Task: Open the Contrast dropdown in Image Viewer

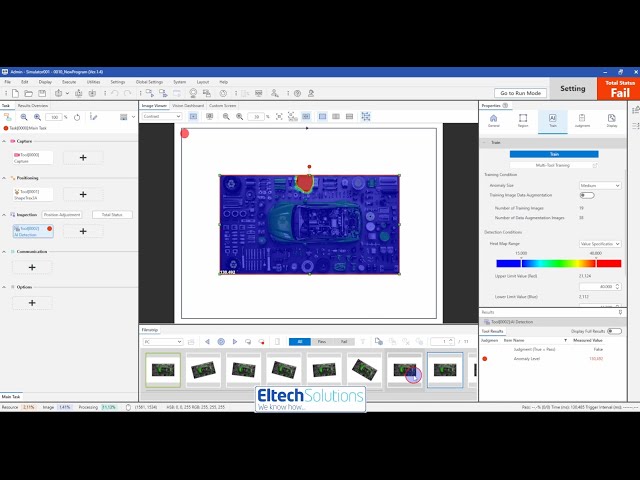Action: tap(160, 116)
